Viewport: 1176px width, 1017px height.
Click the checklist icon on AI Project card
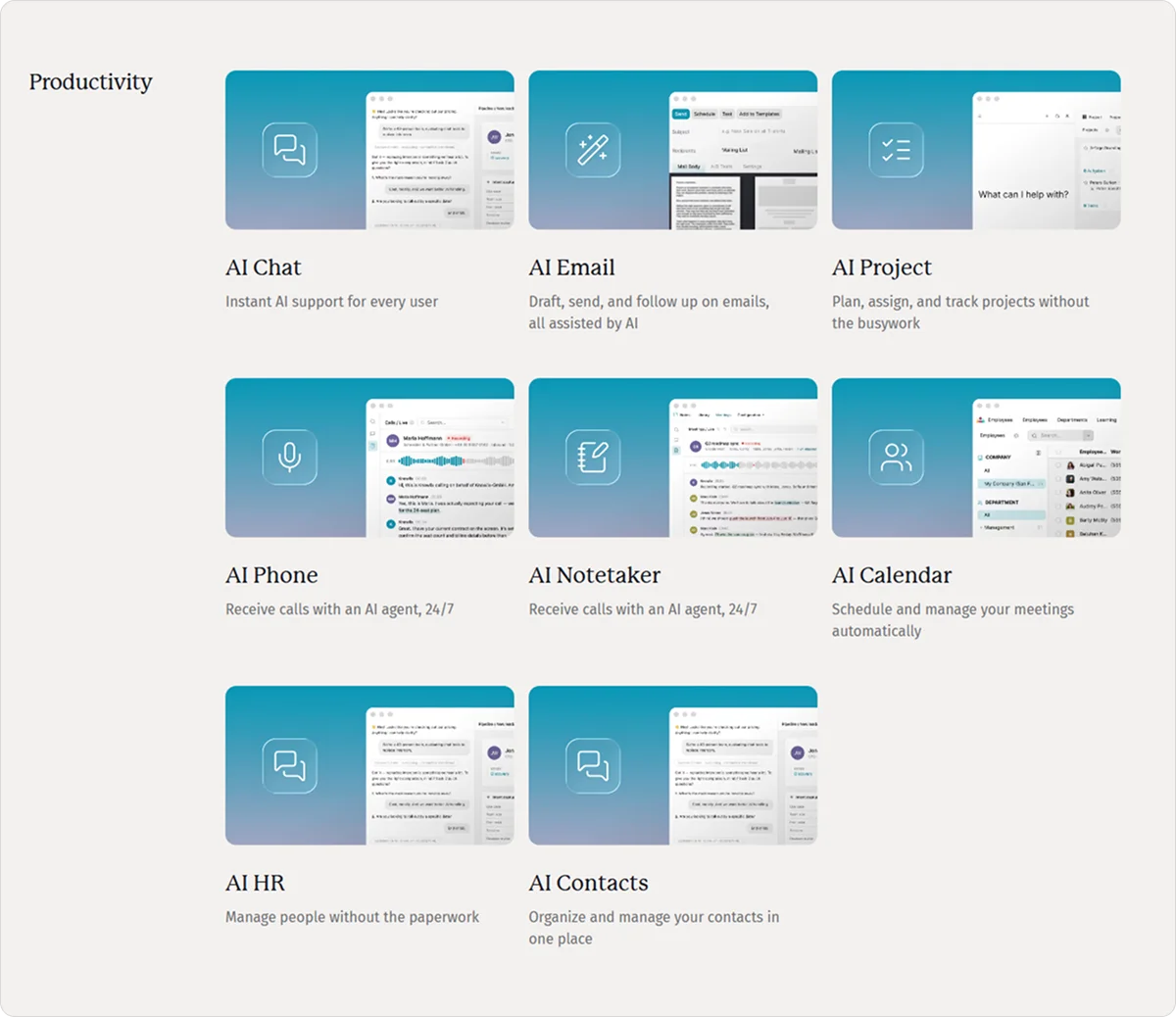[x=897, y=150]
